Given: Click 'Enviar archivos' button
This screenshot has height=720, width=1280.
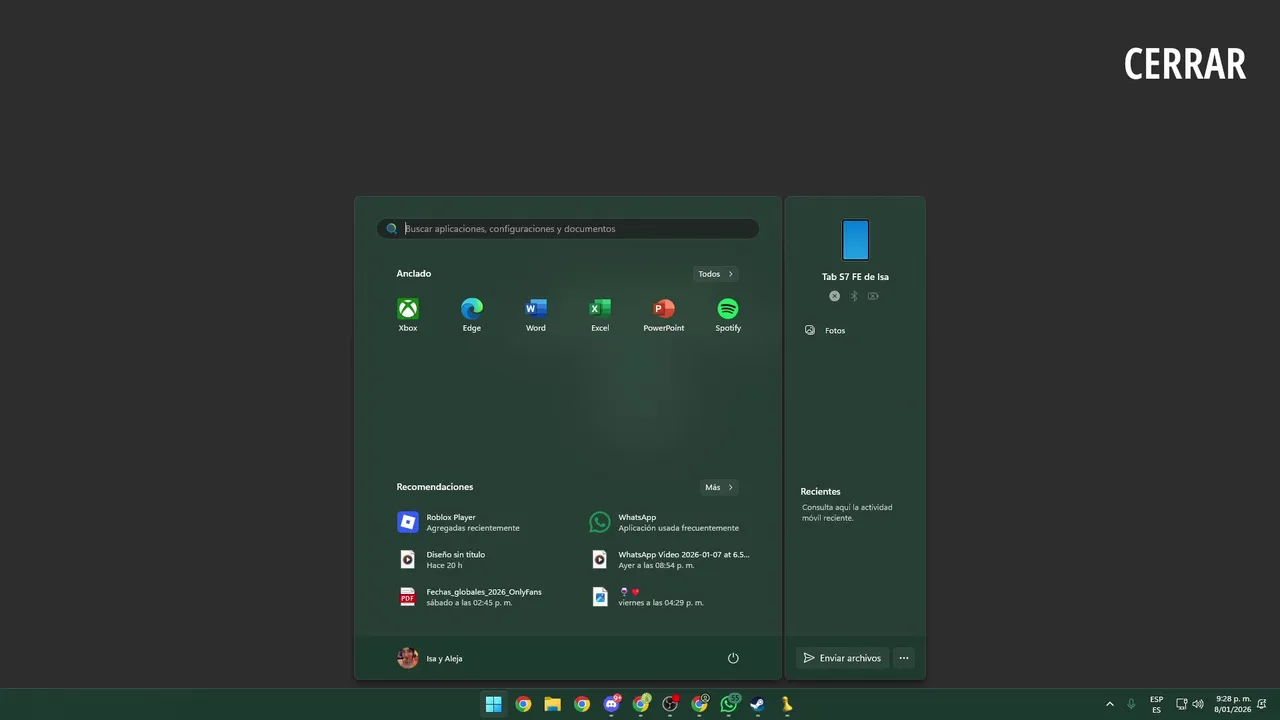Looking at the screenshot, I should point(842,658).
